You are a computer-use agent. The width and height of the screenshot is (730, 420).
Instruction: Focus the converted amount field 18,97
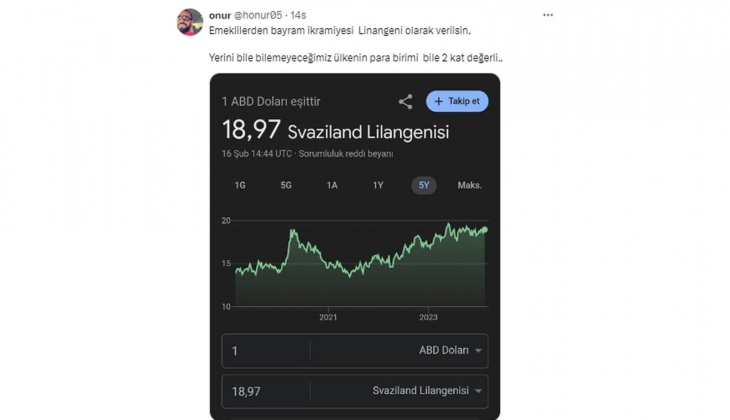pyautogui.click(x=265, y=391)
